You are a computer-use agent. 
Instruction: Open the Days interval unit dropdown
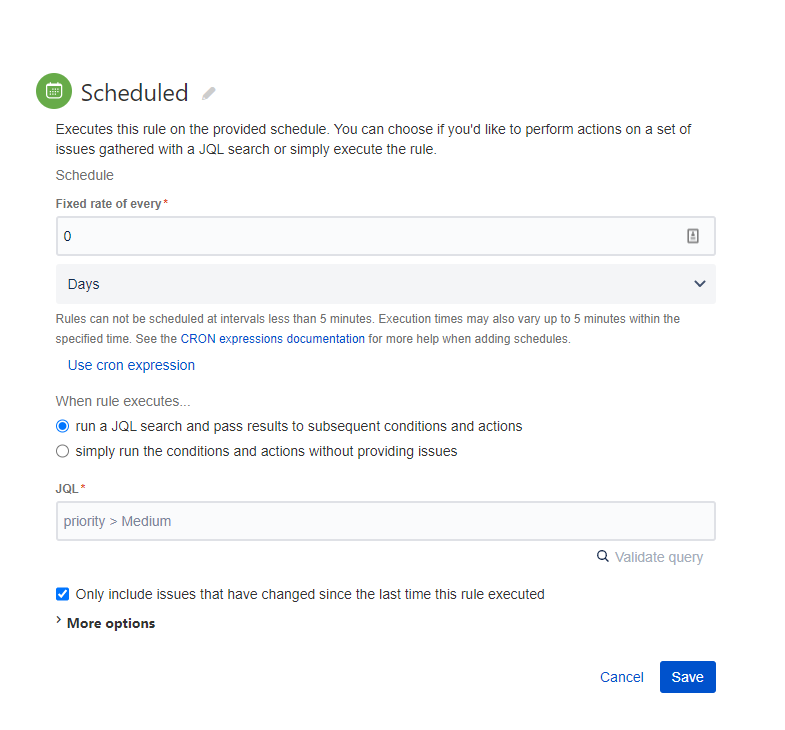coord(385,284)
